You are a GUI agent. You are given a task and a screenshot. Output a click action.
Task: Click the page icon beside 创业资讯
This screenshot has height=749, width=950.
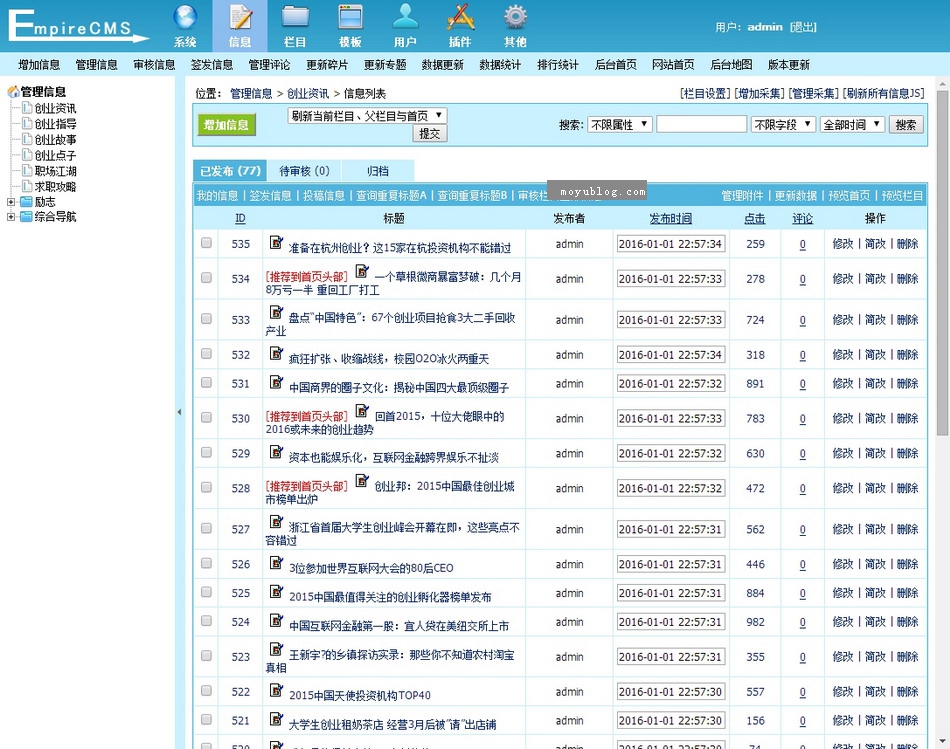[x=27, y=107]
